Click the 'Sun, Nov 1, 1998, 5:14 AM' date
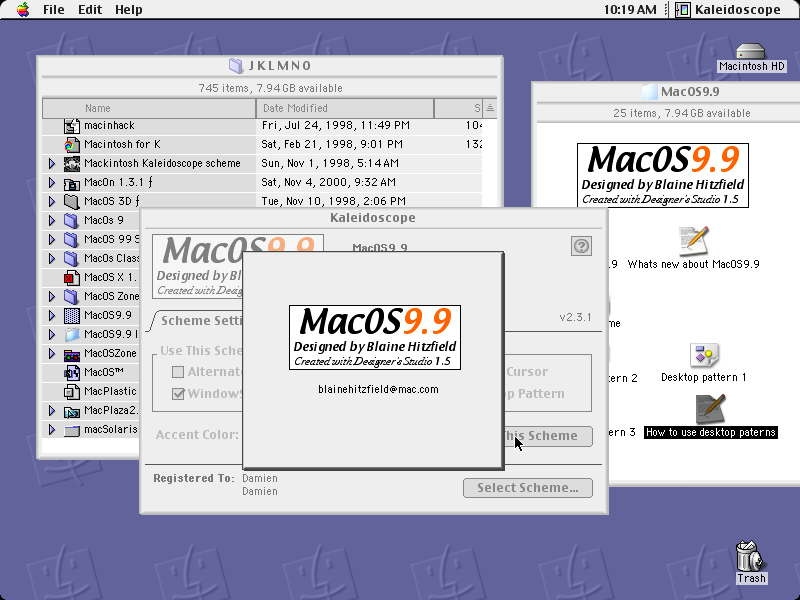This screenshot has width=800, height=600. [330, 163]
